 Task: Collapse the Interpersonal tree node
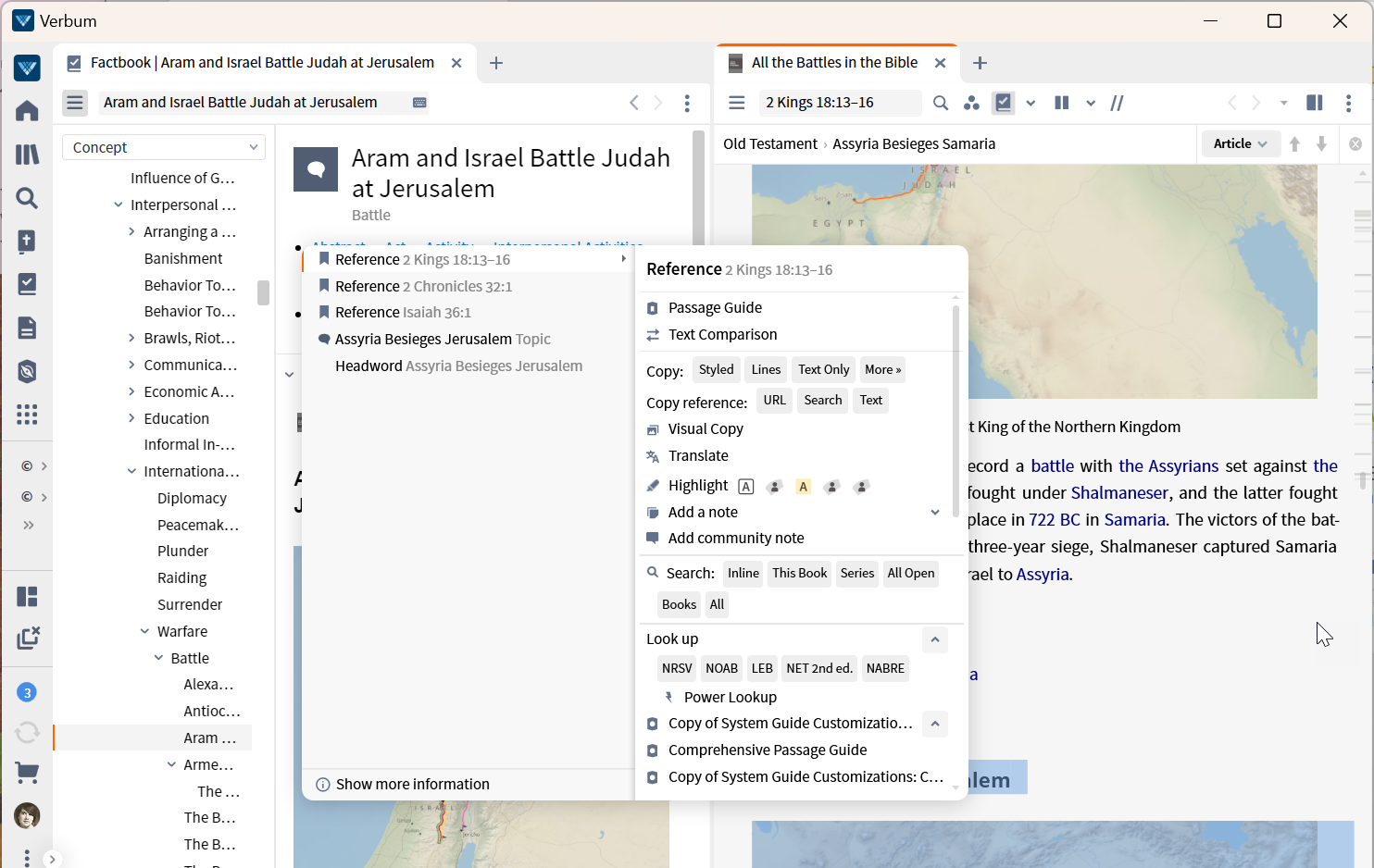coord(118,205)
